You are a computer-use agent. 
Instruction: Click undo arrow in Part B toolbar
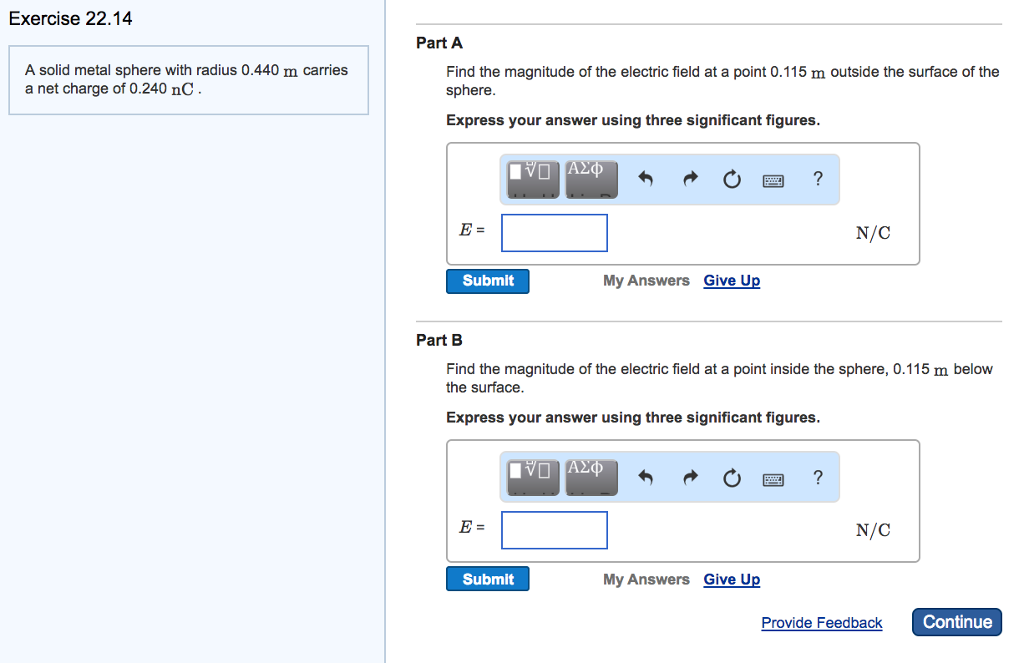click(645, 478)
